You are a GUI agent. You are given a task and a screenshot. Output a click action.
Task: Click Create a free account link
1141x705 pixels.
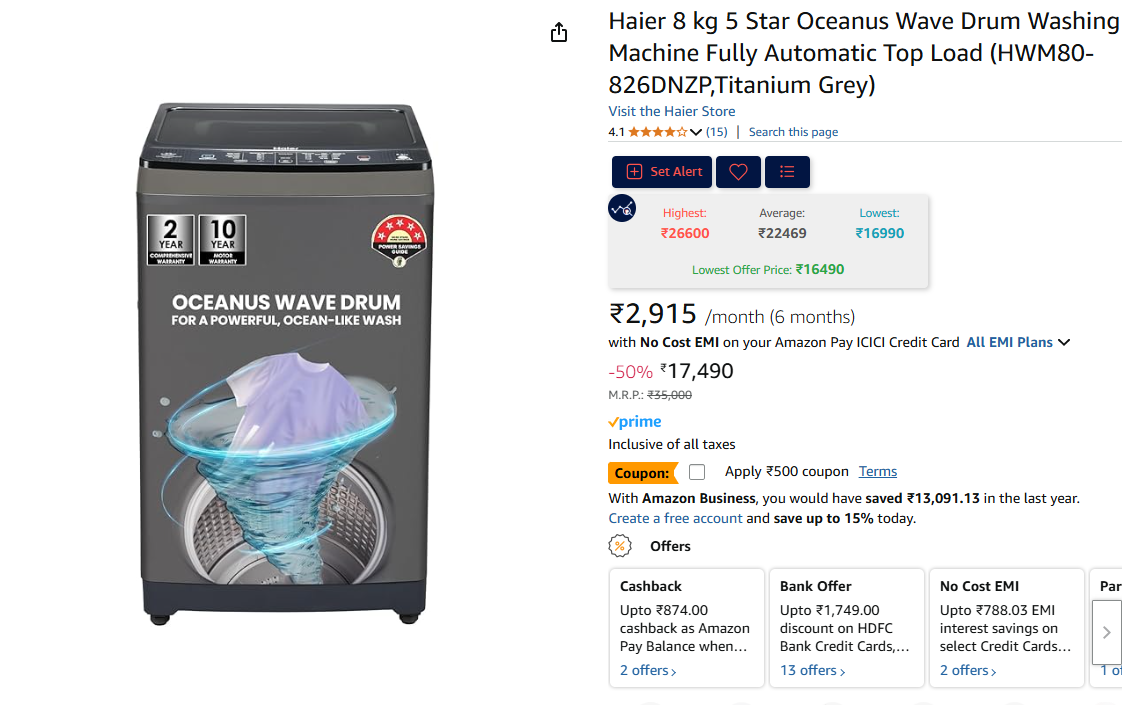[675, 518]
